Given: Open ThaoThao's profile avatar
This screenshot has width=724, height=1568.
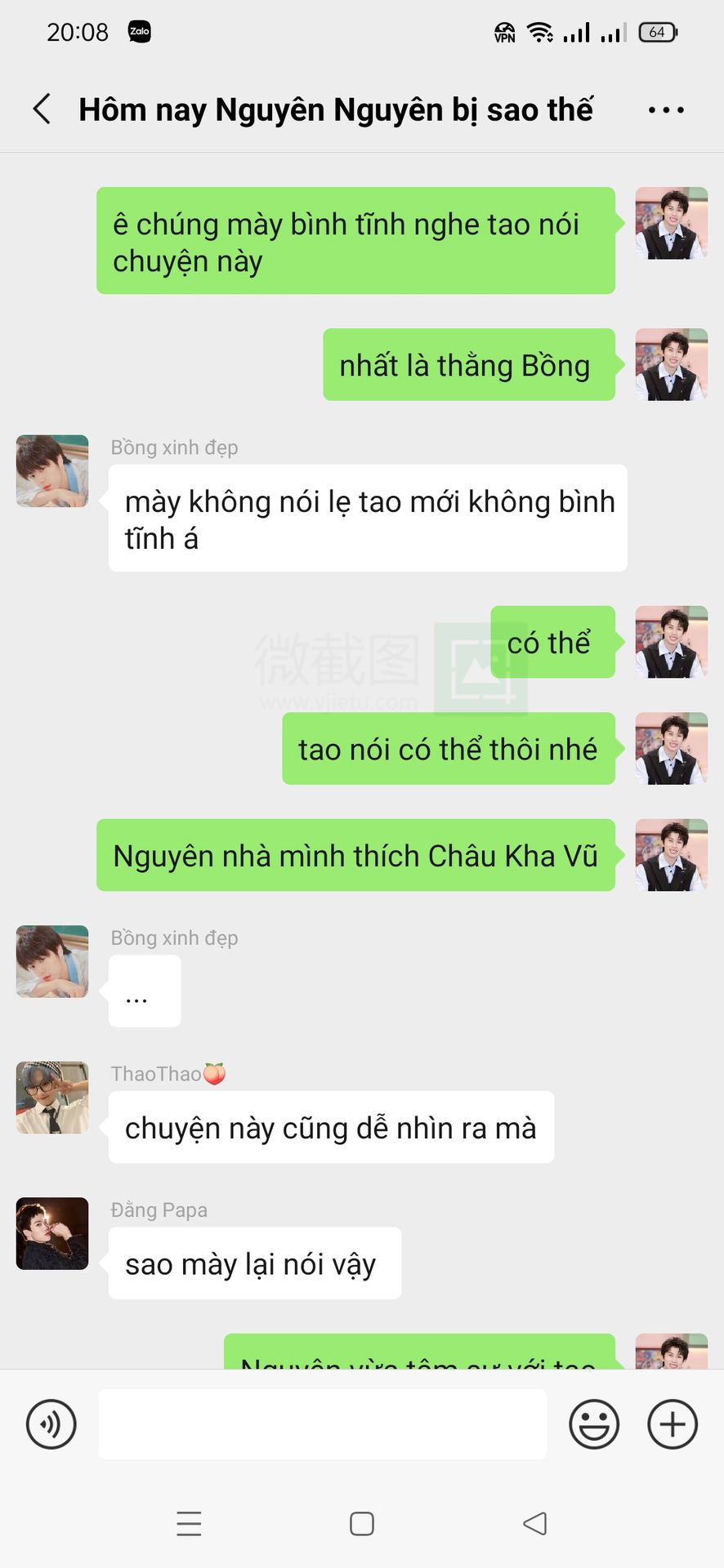Looking at the screenshot, I should pyautogui.click(x=52, y=1098).
